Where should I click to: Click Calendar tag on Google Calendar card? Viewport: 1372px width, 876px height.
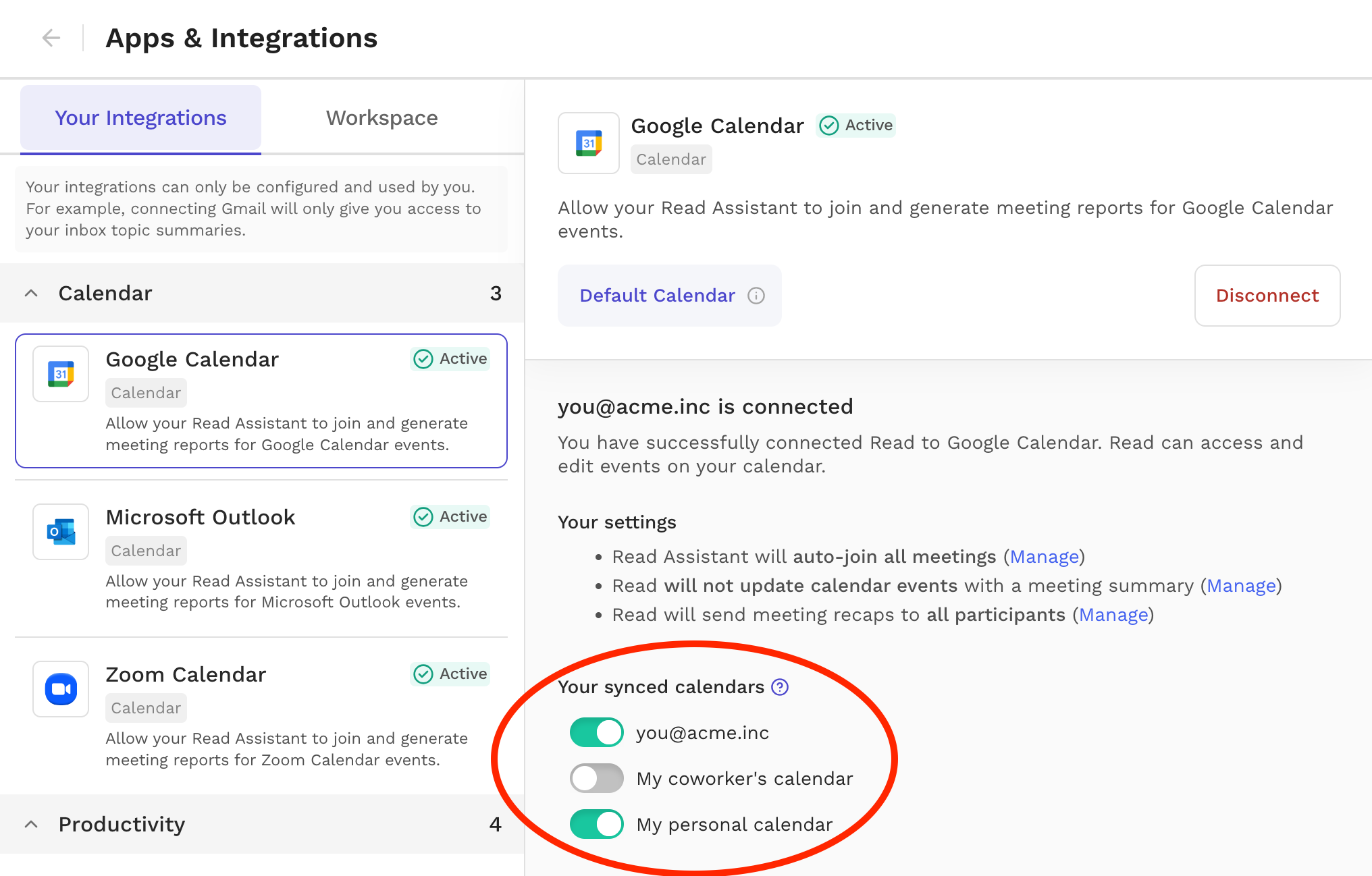pyautogui.click(x=146, y=393)
